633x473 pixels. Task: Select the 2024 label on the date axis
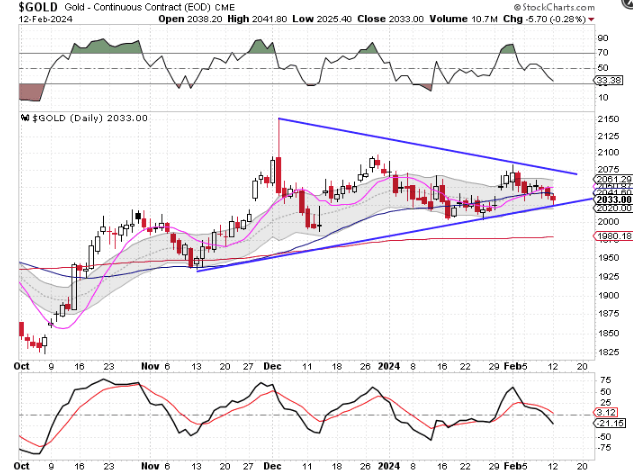click(x=388, y=366)
